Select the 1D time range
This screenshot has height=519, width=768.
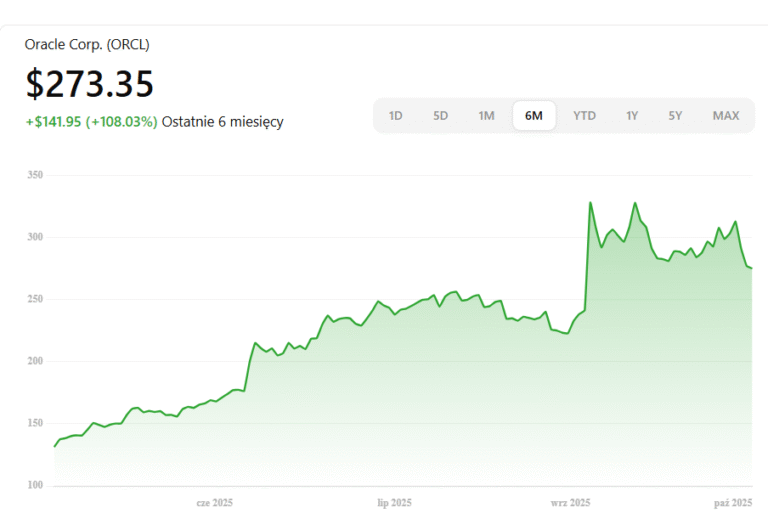click(395, 116)
